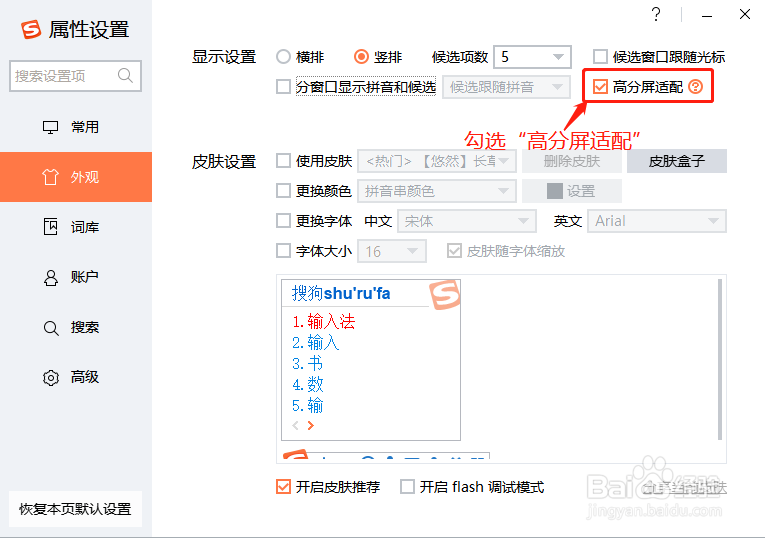Click 恢复本页默认设置 button
Image resolution: width=765 pixels, height=538 pixels.
pos(76,509)
